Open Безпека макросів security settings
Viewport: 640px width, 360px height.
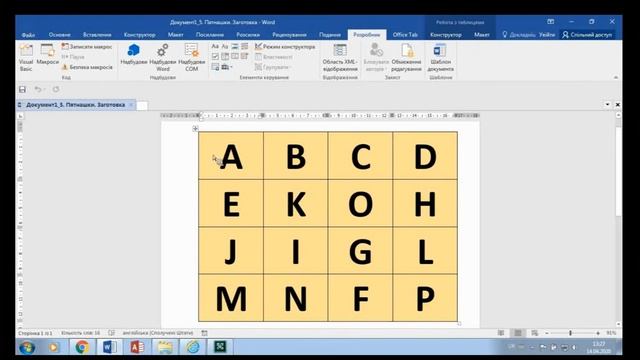tap(87, 67)
